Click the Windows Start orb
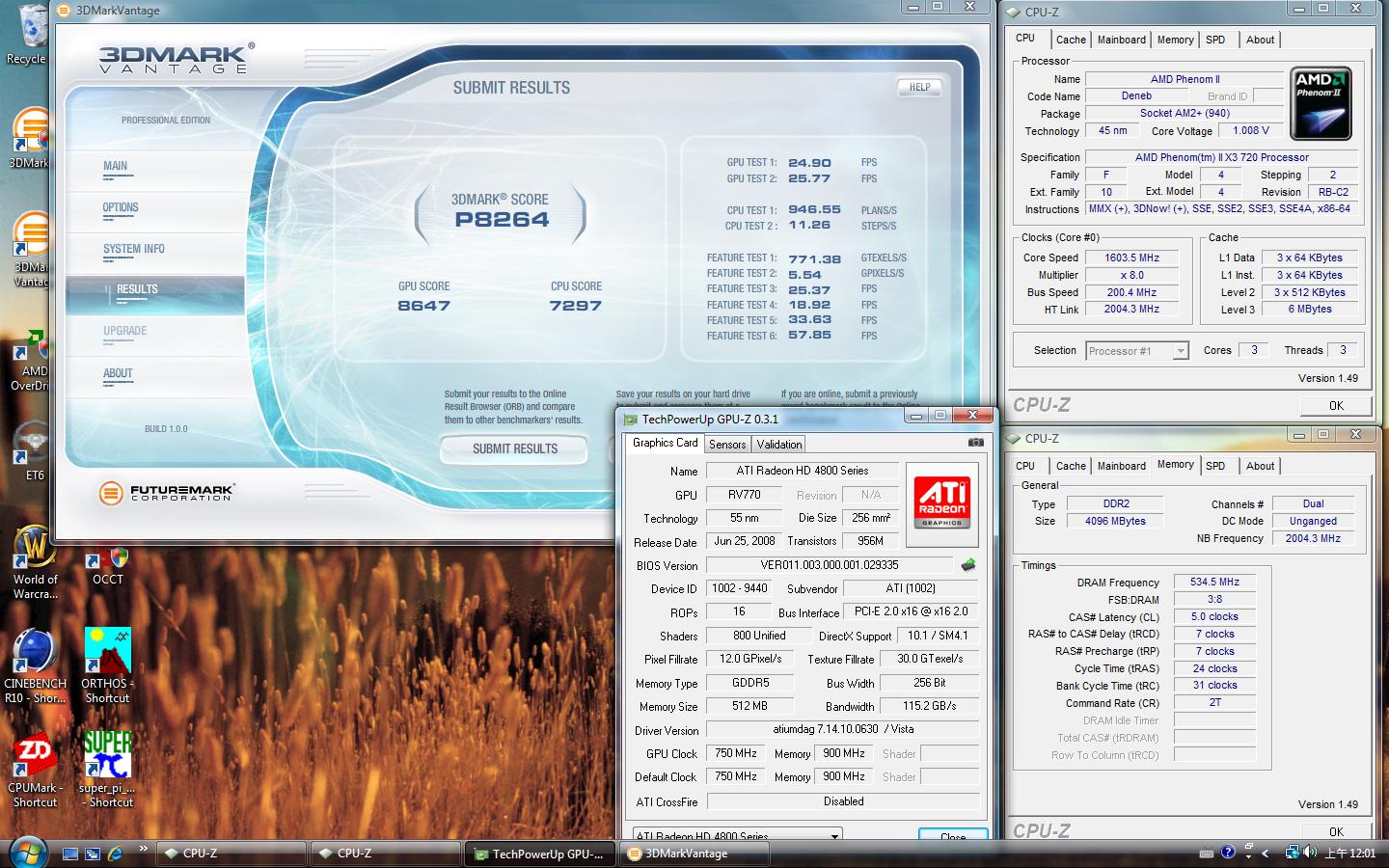 28,853
